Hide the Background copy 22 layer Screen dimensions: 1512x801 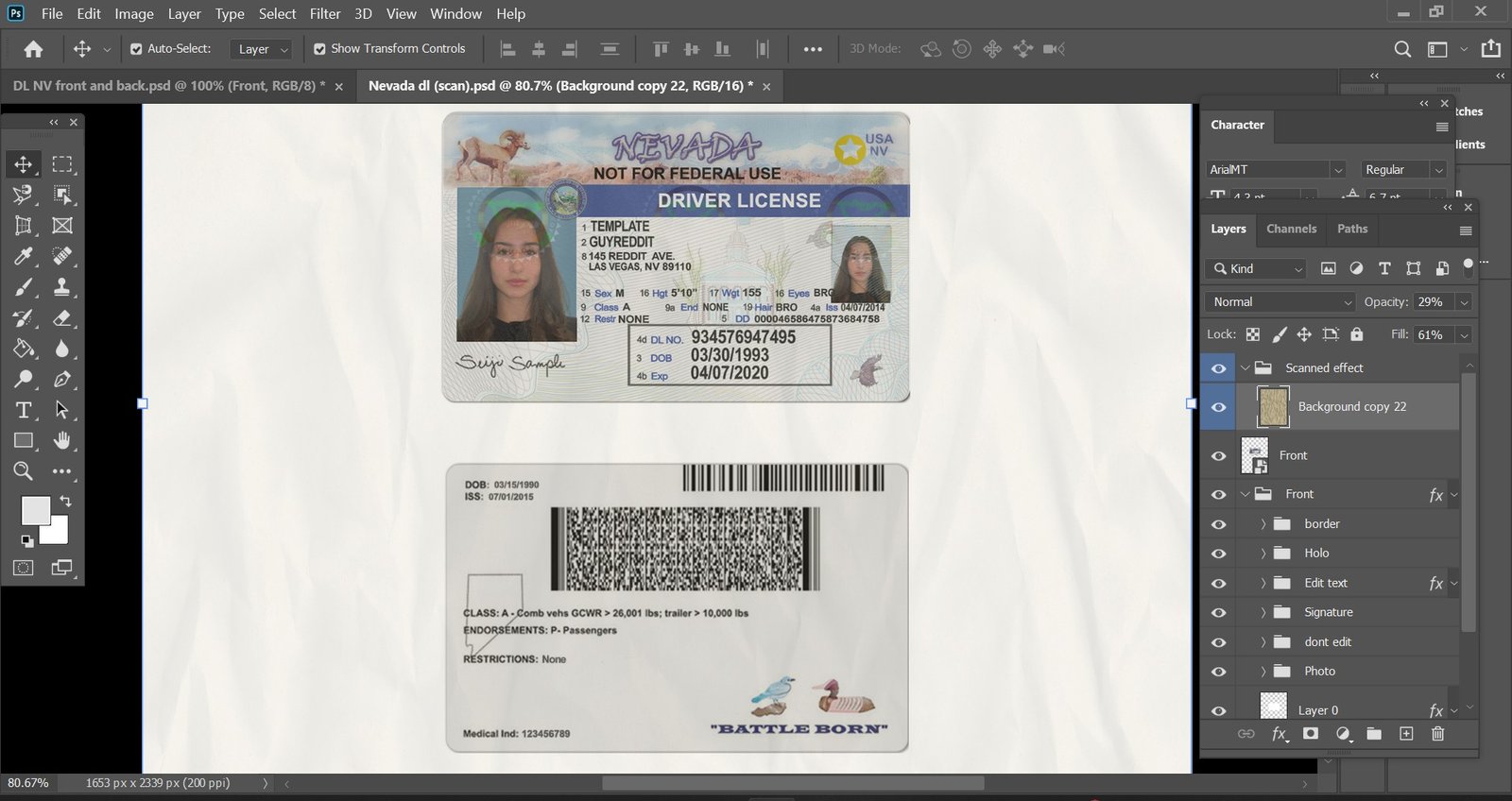[1218, 407]
